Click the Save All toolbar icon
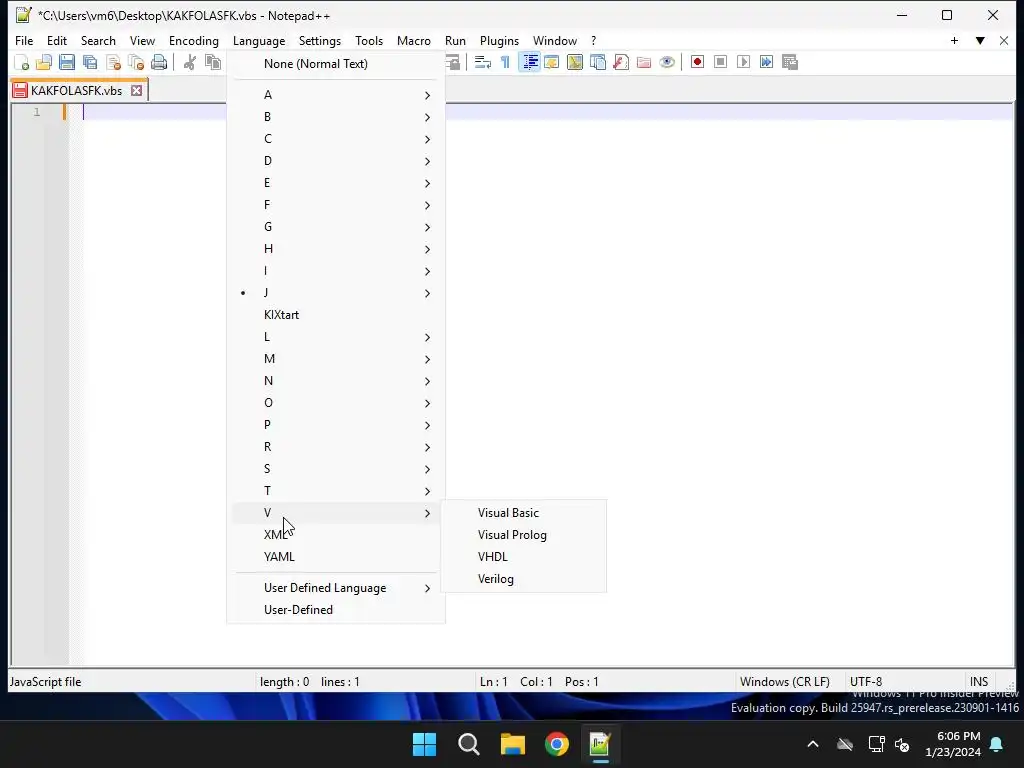 90,62
